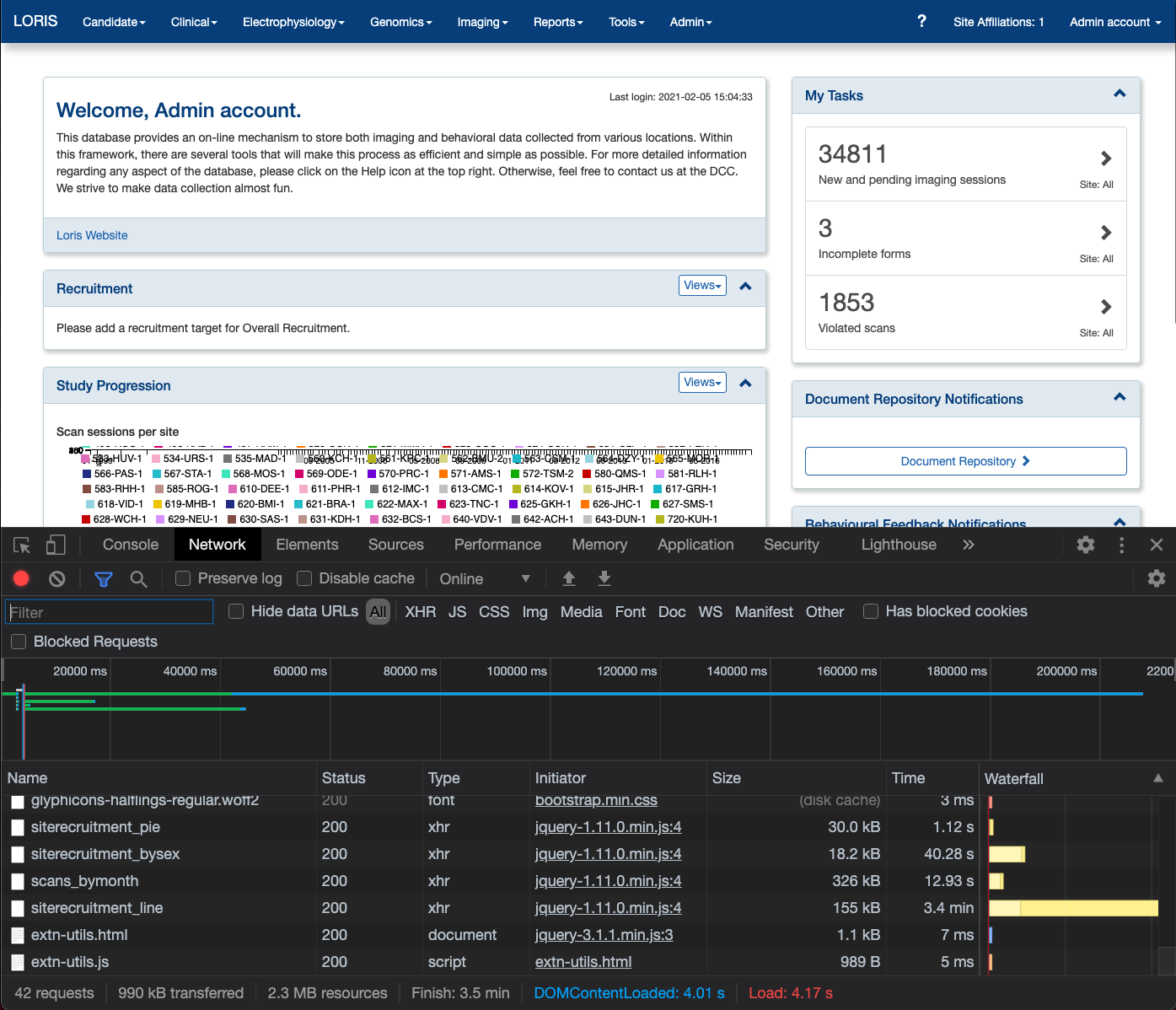Click Document Repository button
This screenshot has height=1010, width=1176.
coord(966,461)
